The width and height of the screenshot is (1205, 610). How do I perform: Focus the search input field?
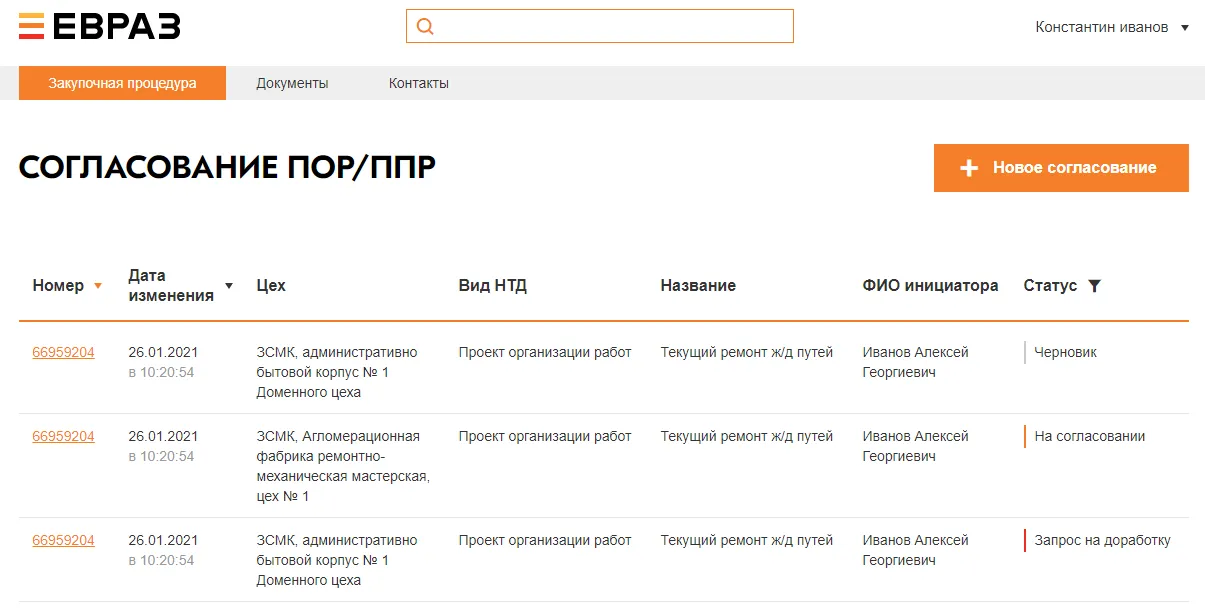pos(612,27)
